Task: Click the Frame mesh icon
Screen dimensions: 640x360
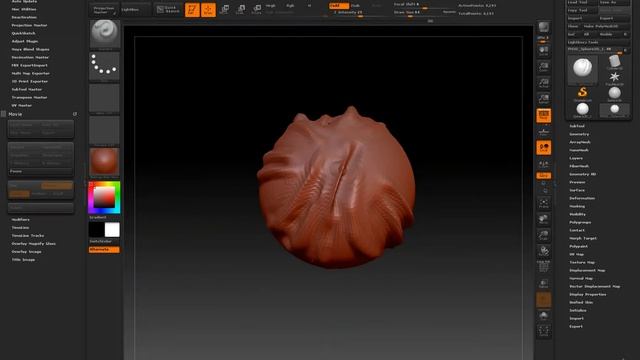Action: click(543, 203)
